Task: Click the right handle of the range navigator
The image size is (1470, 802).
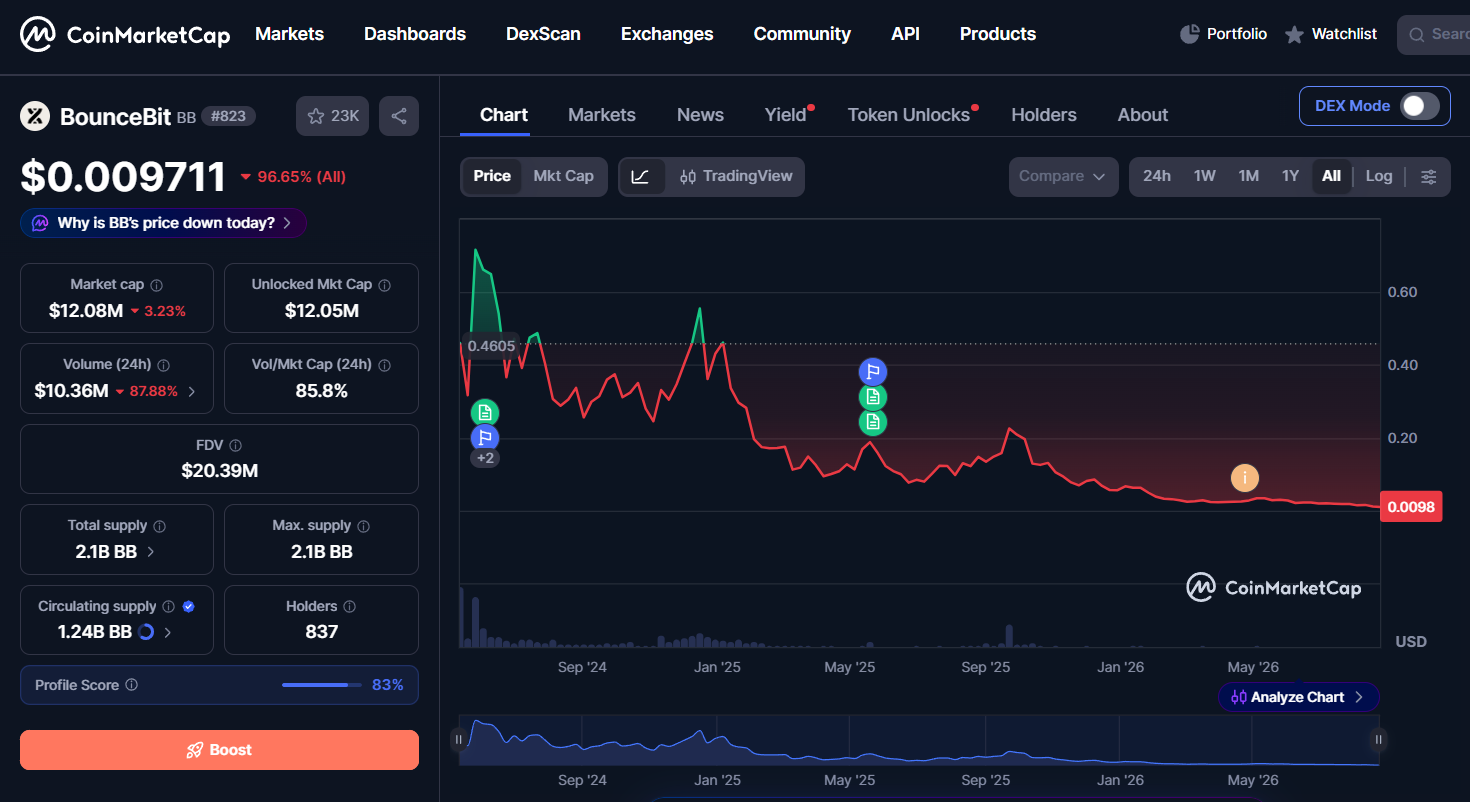Action: click(1379, 740)
